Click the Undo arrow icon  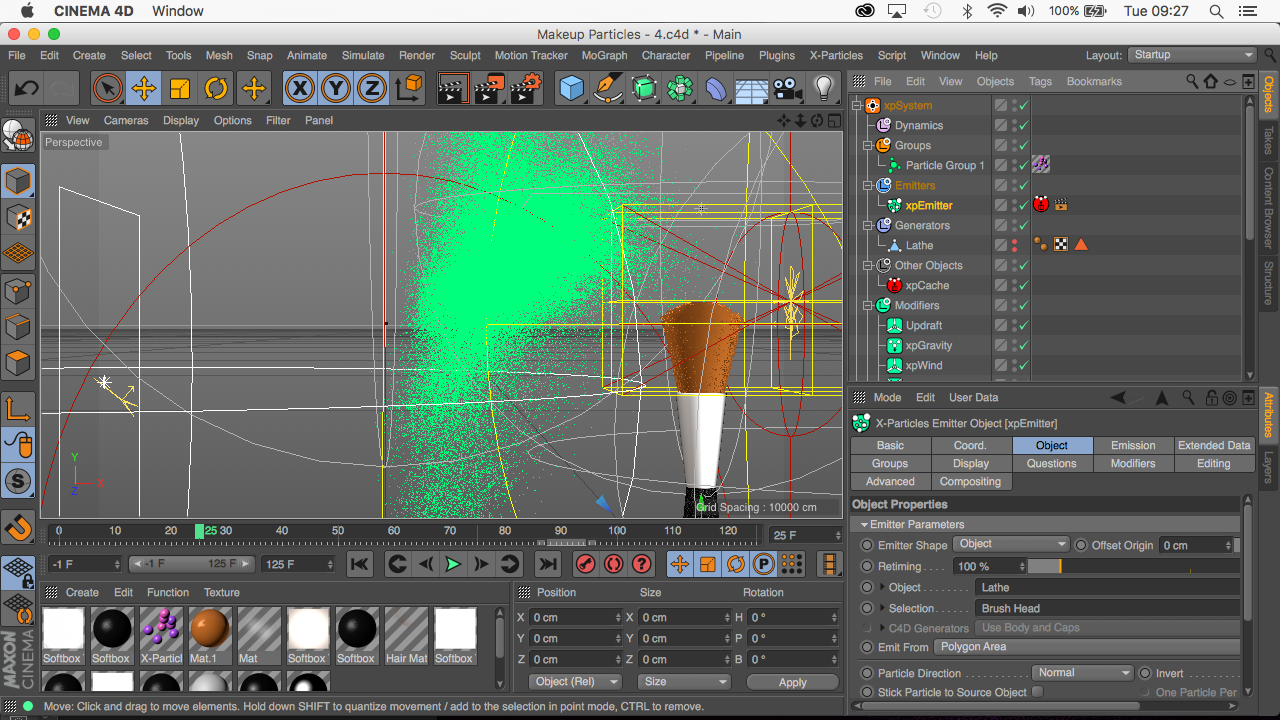[26, 88]
